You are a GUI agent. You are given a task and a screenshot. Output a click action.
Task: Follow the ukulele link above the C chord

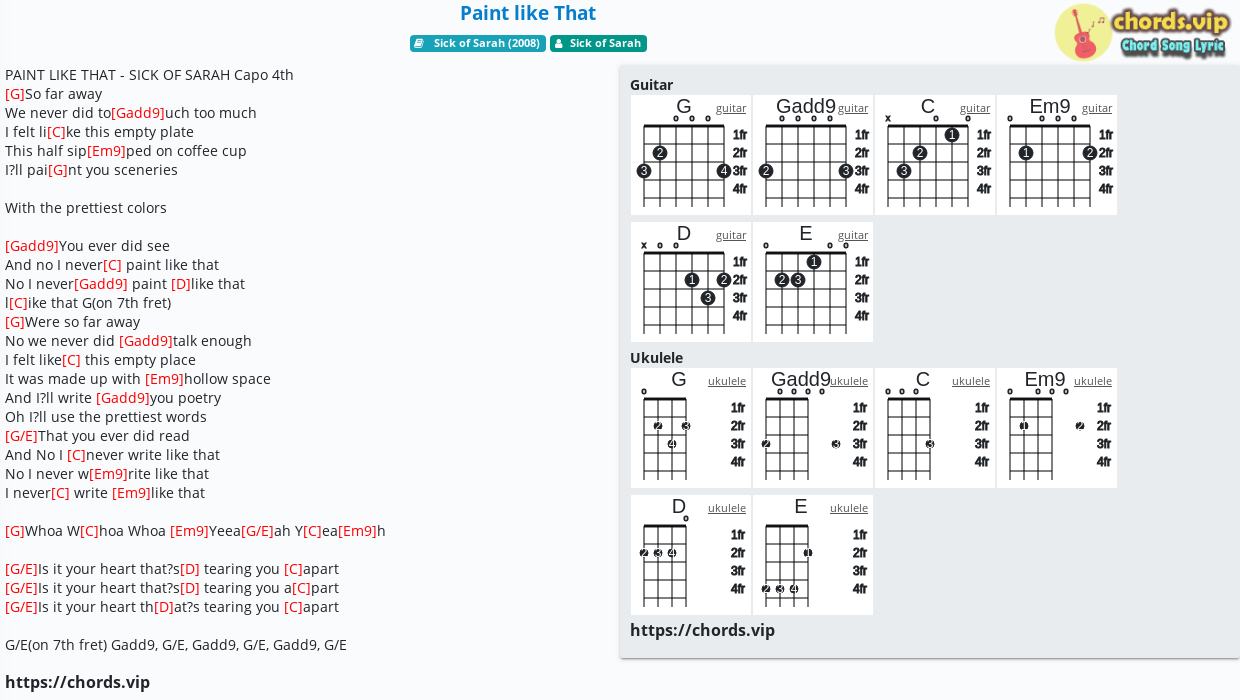click(x=971, y=381)
